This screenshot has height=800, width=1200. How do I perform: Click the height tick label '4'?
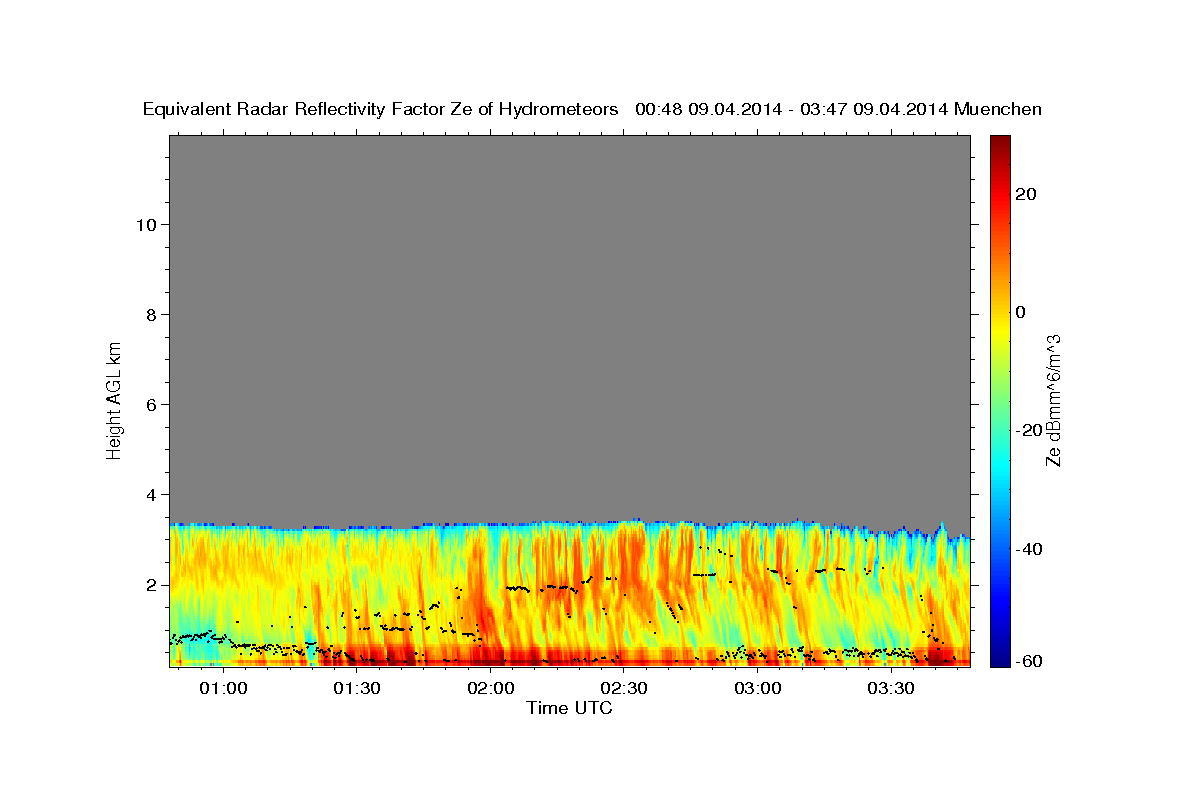click(152, 494)
